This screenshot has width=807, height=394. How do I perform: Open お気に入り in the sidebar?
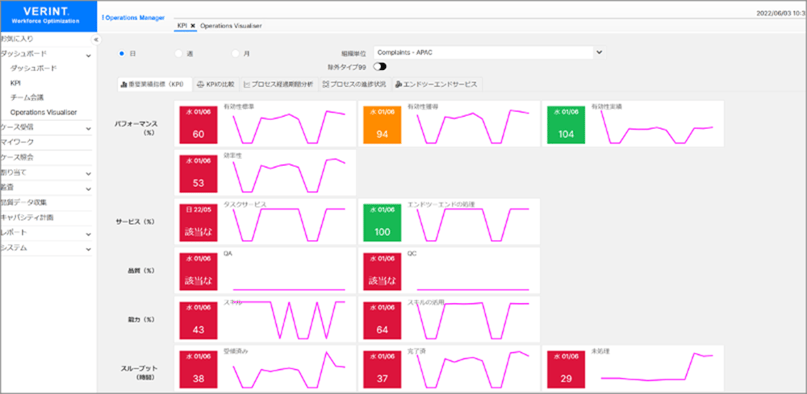point(17,39)
